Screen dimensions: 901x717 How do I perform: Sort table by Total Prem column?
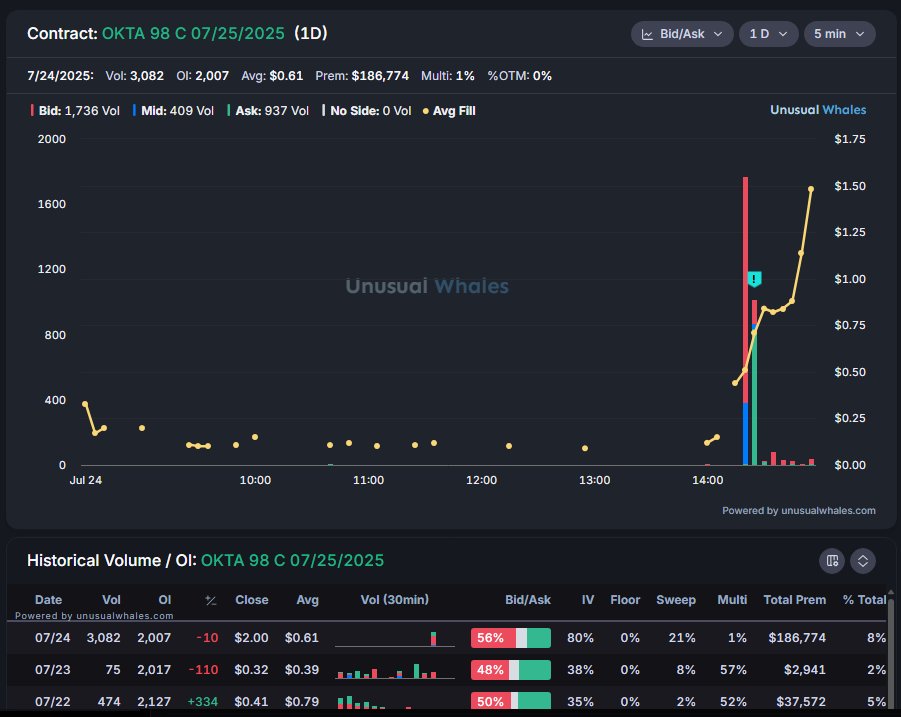[x=794, y=600]
